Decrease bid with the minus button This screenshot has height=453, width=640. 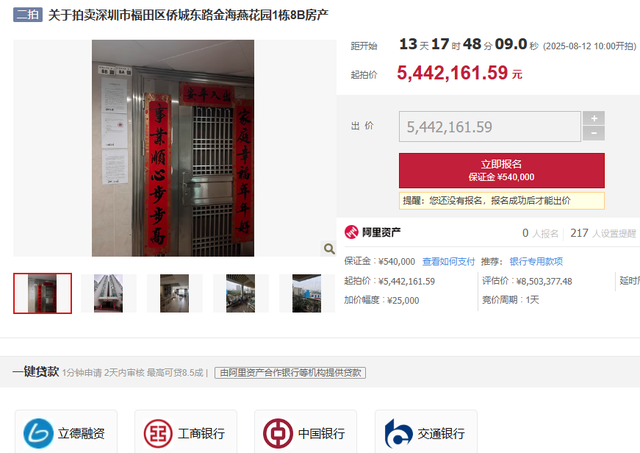click(594, 133)
